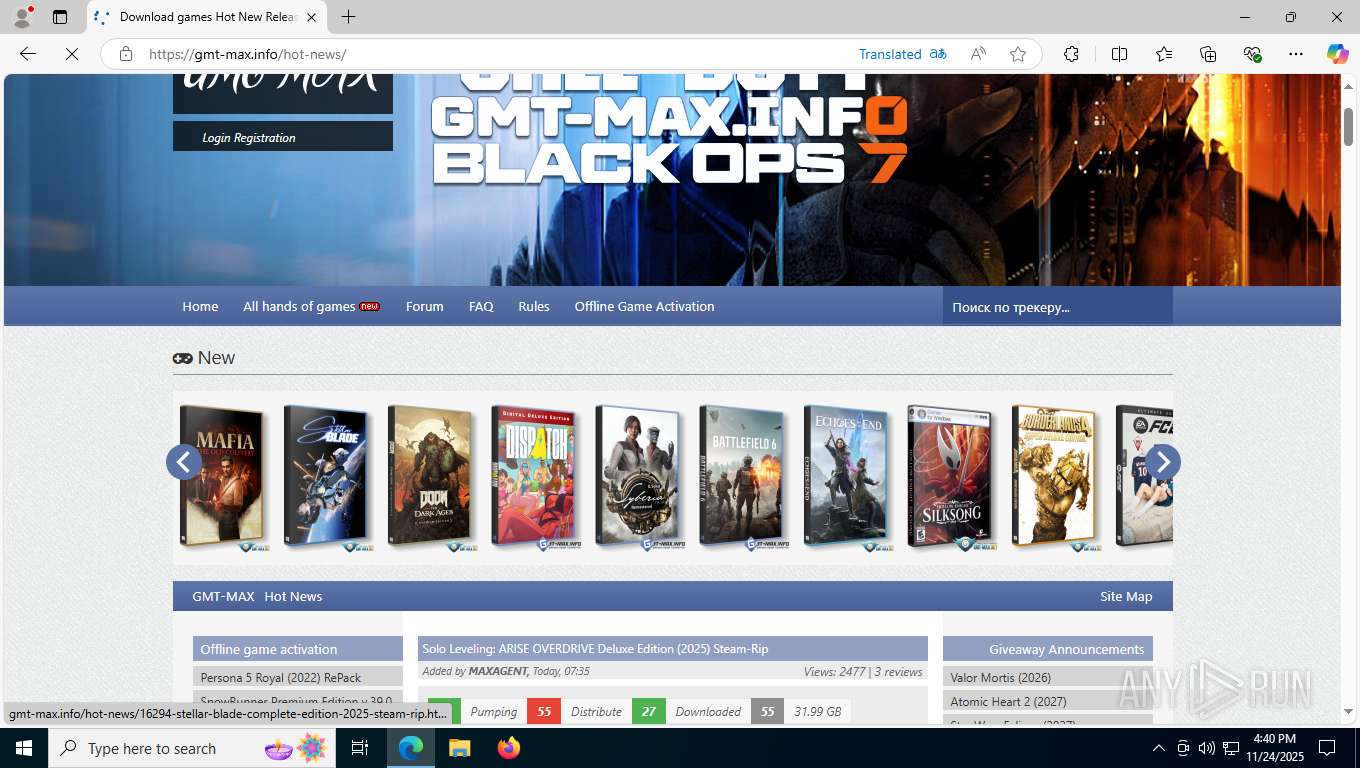Open the Dispatch game cover

click(x=534, y=477)
